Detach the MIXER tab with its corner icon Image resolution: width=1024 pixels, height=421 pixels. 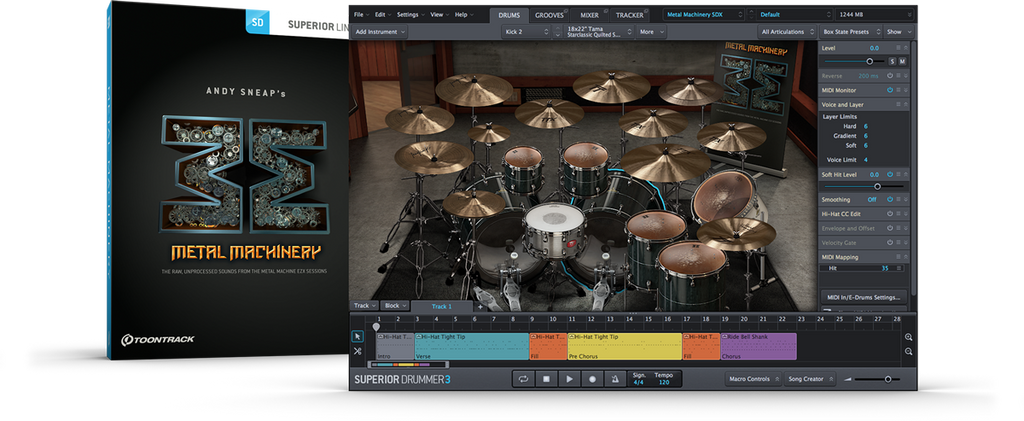point(606,10)
